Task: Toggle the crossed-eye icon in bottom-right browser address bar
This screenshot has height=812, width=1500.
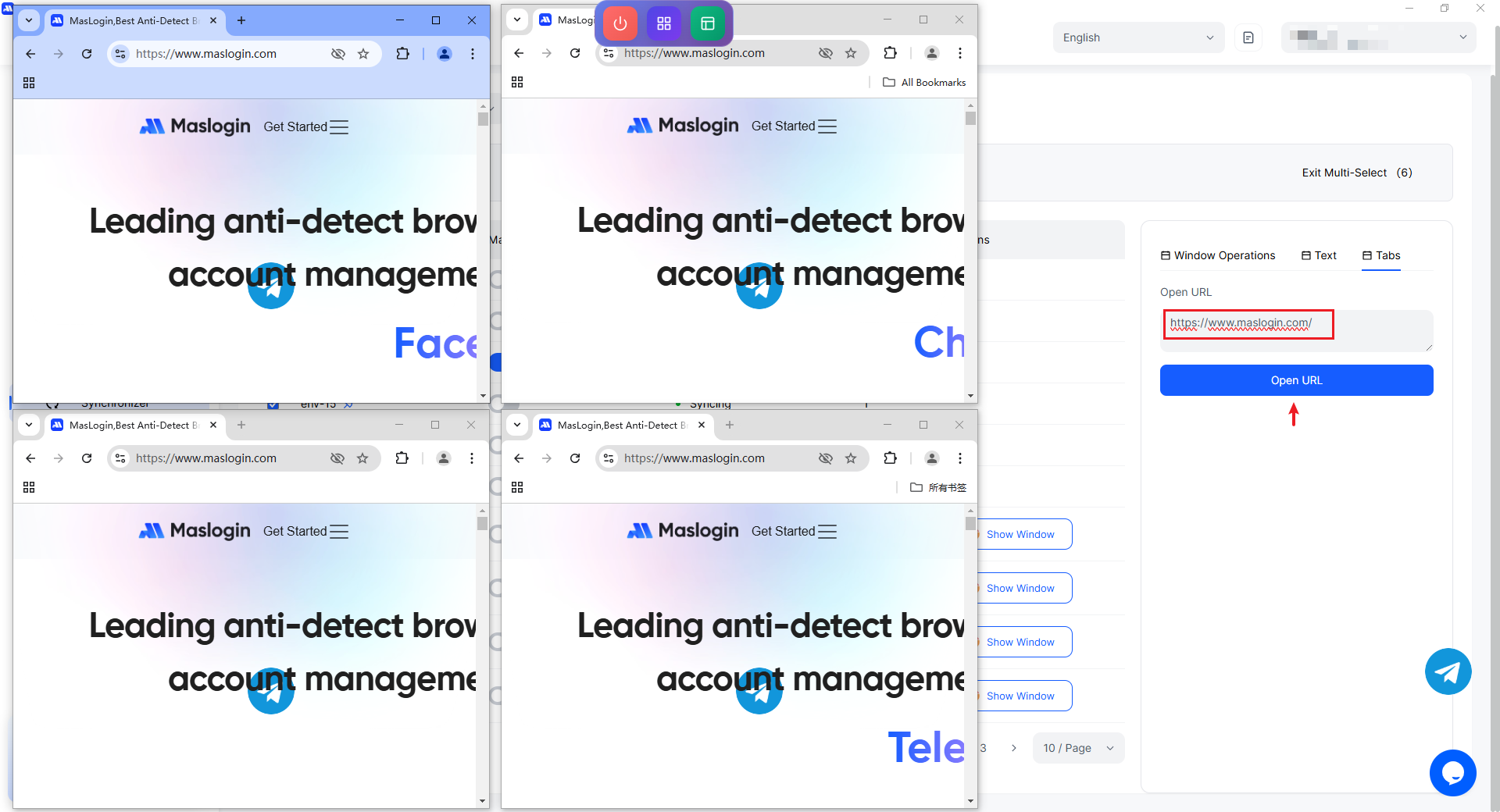Action: [825, 458]
